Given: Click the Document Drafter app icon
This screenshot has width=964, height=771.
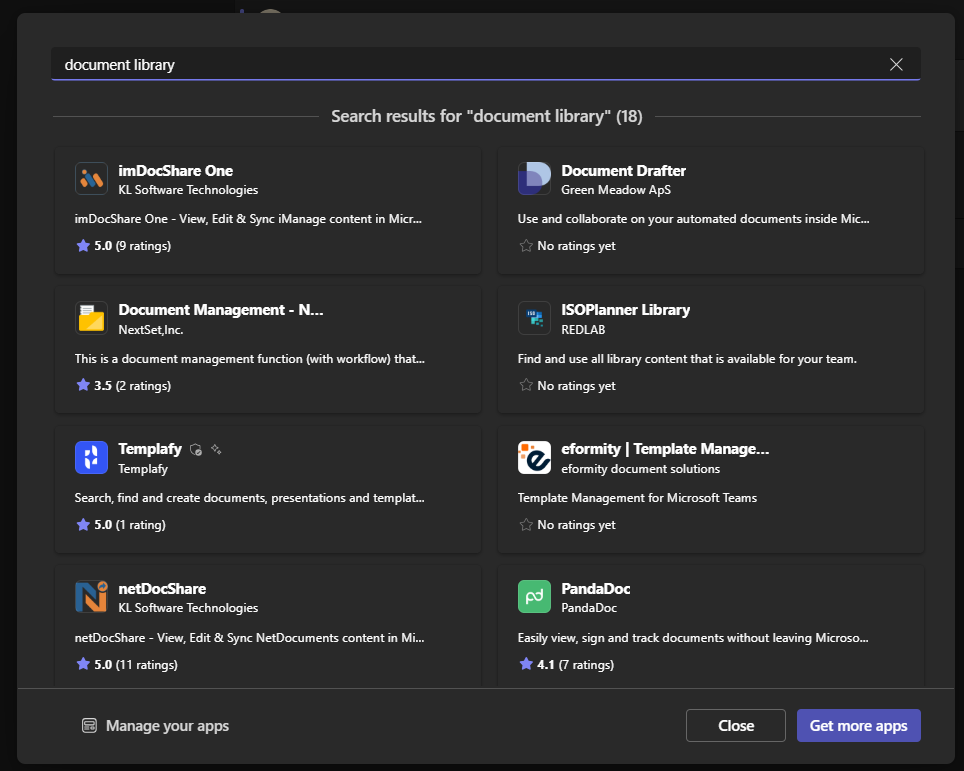Looking at the screenshot, I should click(534, 178).
